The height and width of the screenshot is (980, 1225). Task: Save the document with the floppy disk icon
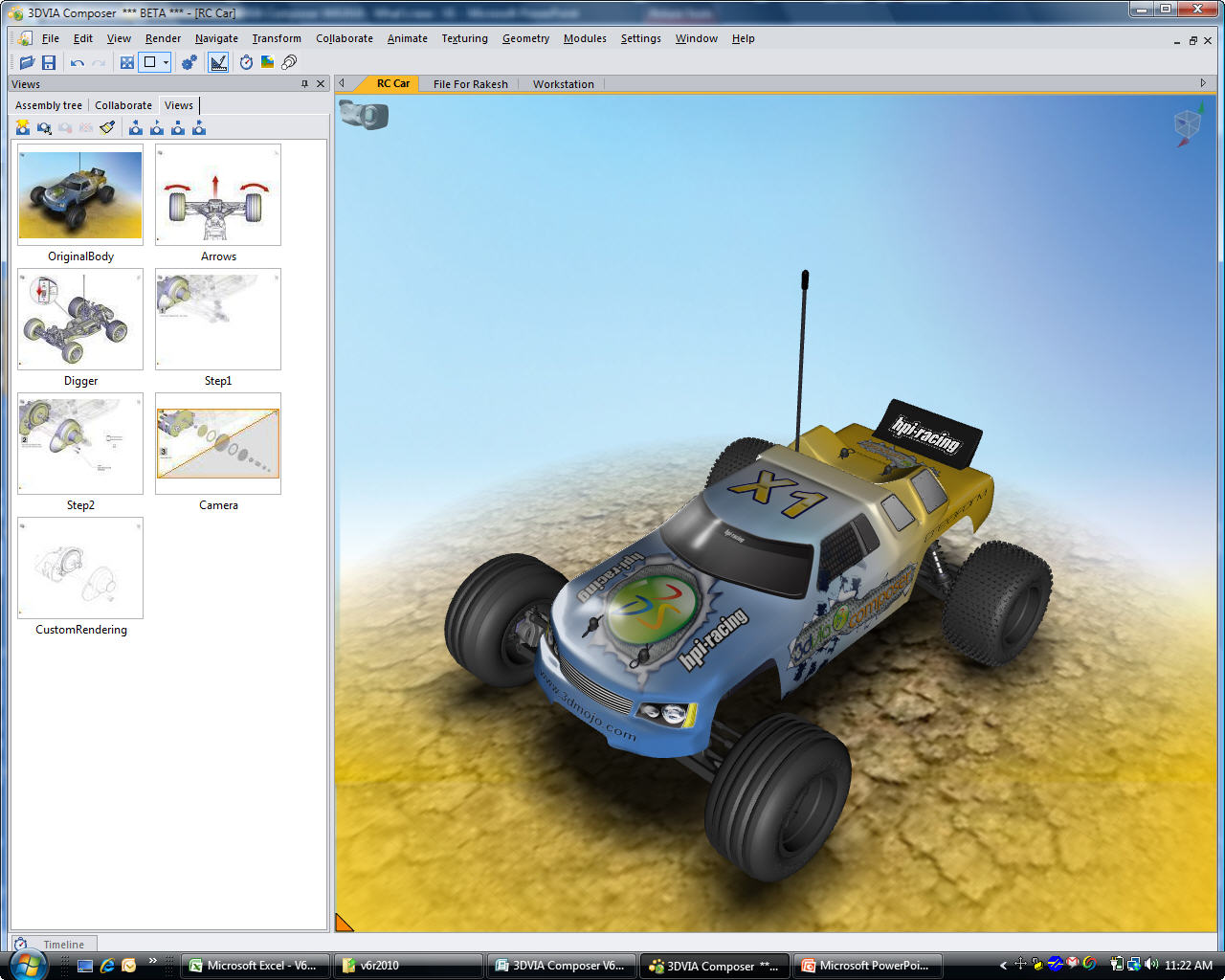pyautogui.click(x=49, y=62)
